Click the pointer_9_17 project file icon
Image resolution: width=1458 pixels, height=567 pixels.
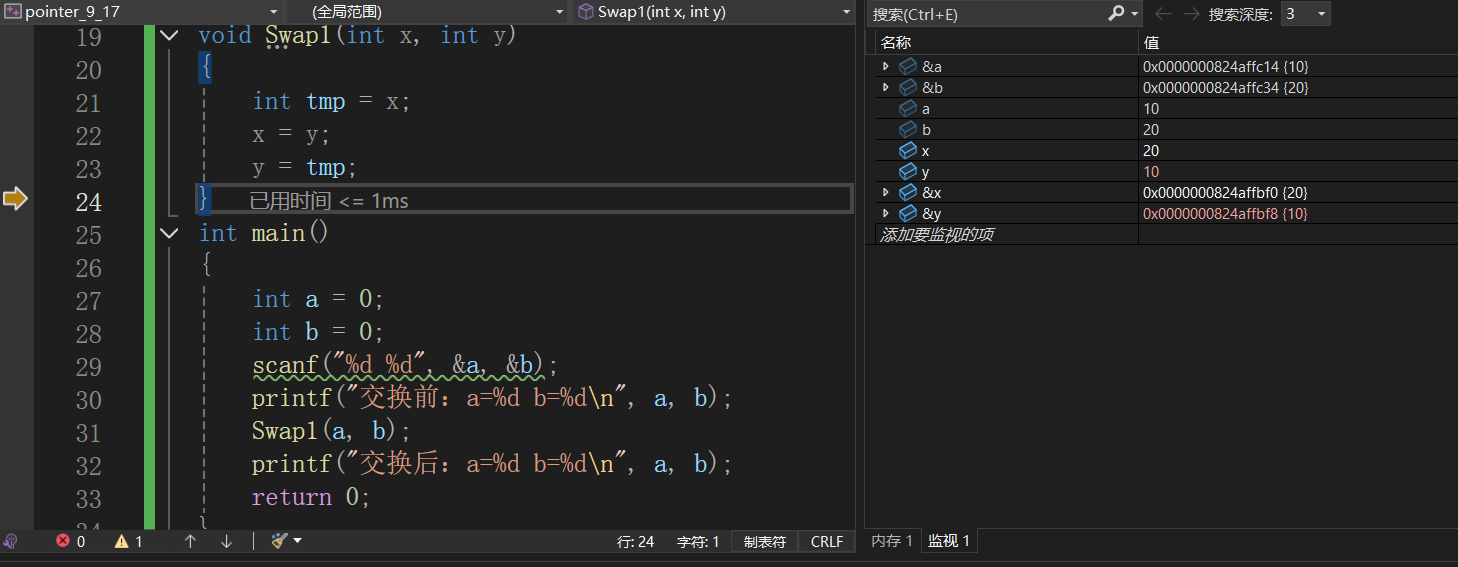pyautogui.click(x=13, y=12)
